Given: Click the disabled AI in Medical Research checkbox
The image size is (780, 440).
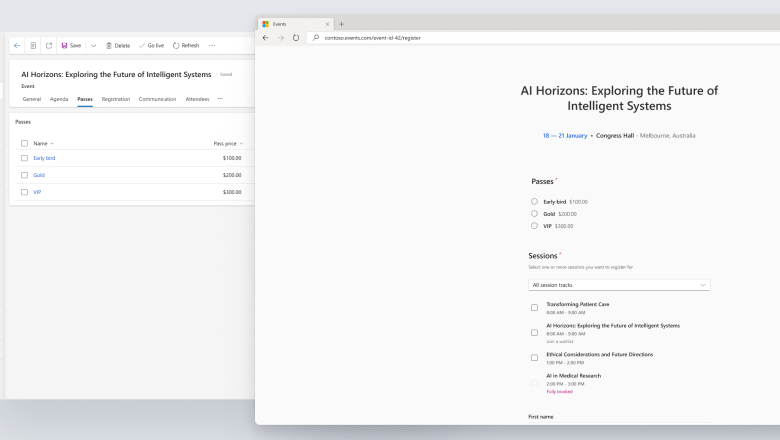Looking at the screenshot, I should [x=534, y=383].
